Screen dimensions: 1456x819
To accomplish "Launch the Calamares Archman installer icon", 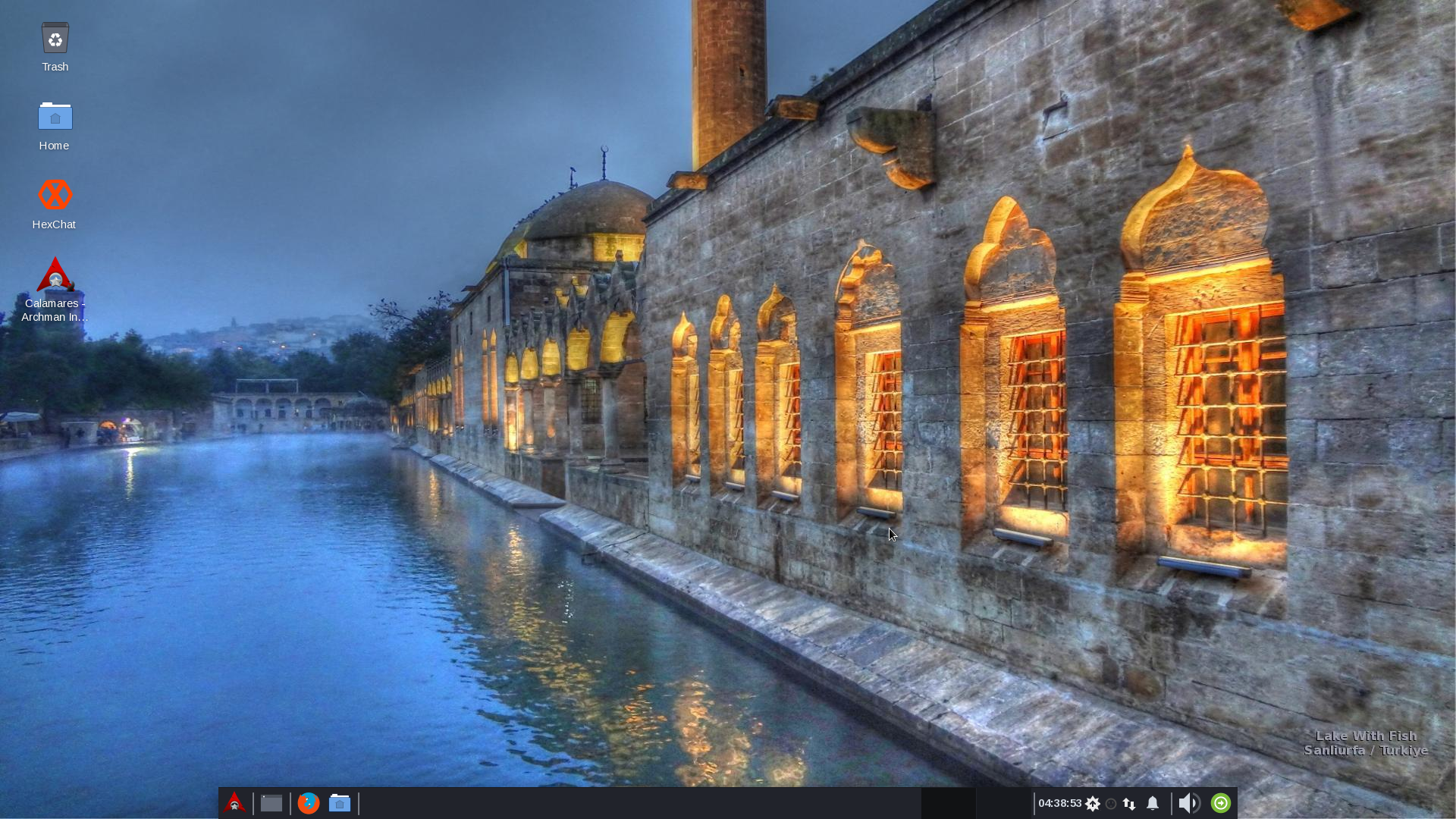I will [x=55, y=275].
